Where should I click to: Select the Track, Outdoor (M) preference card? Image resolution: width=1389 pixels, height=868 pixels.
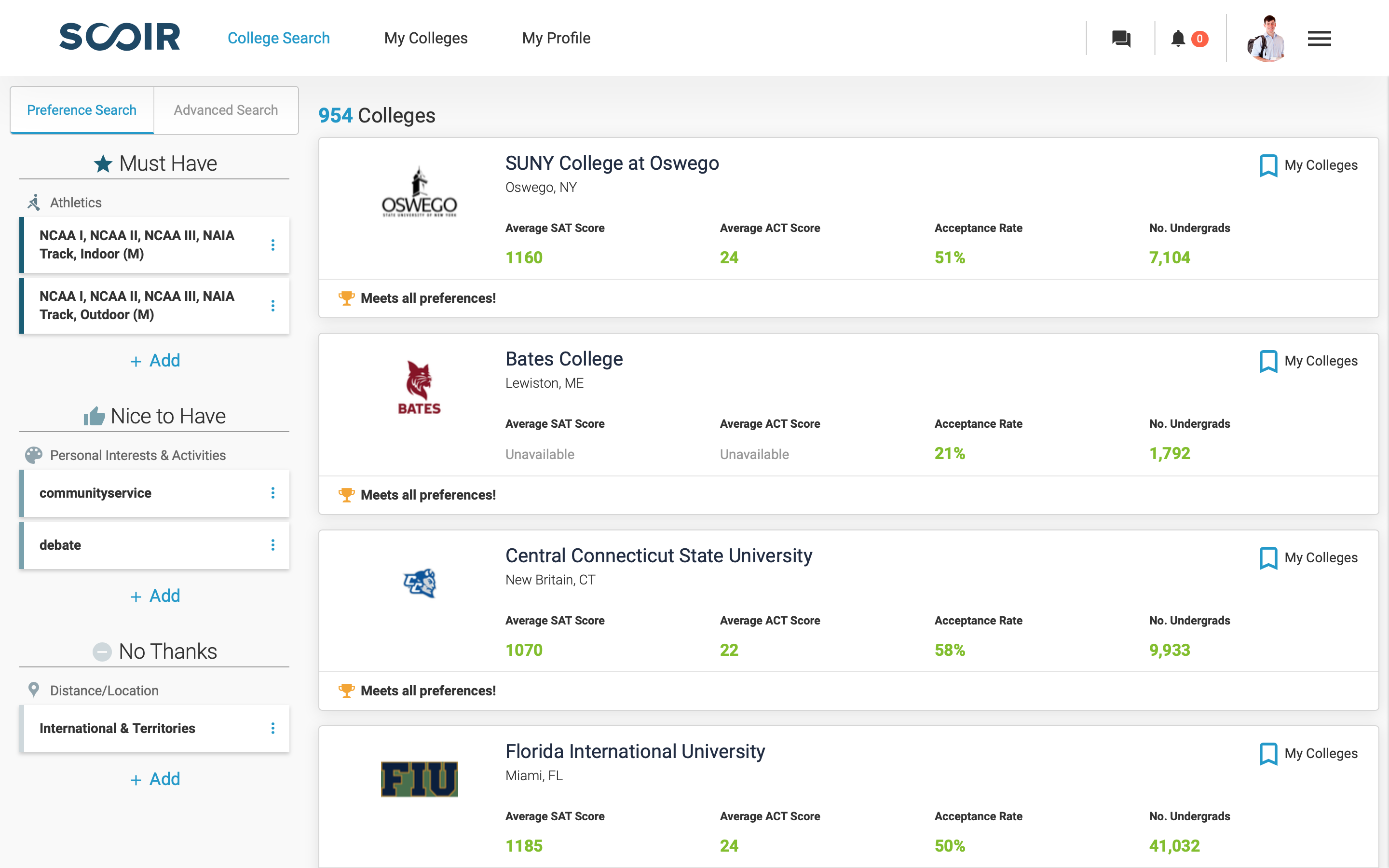pyautogui.click(x=154, y=306)
